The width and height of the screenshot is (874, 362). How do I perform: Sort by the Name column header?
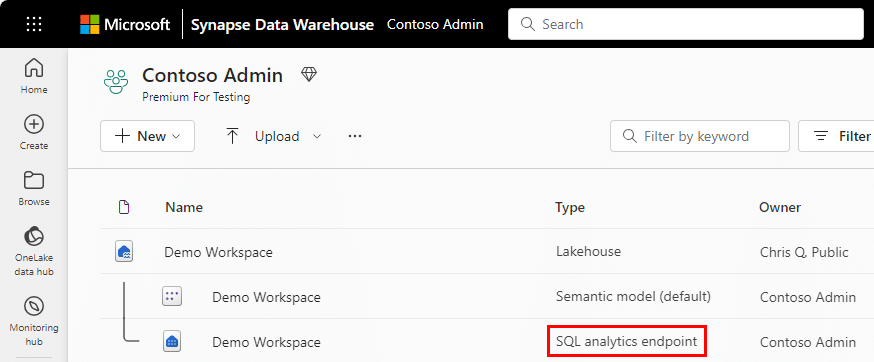pyautogui.click(x=184, y=207)
